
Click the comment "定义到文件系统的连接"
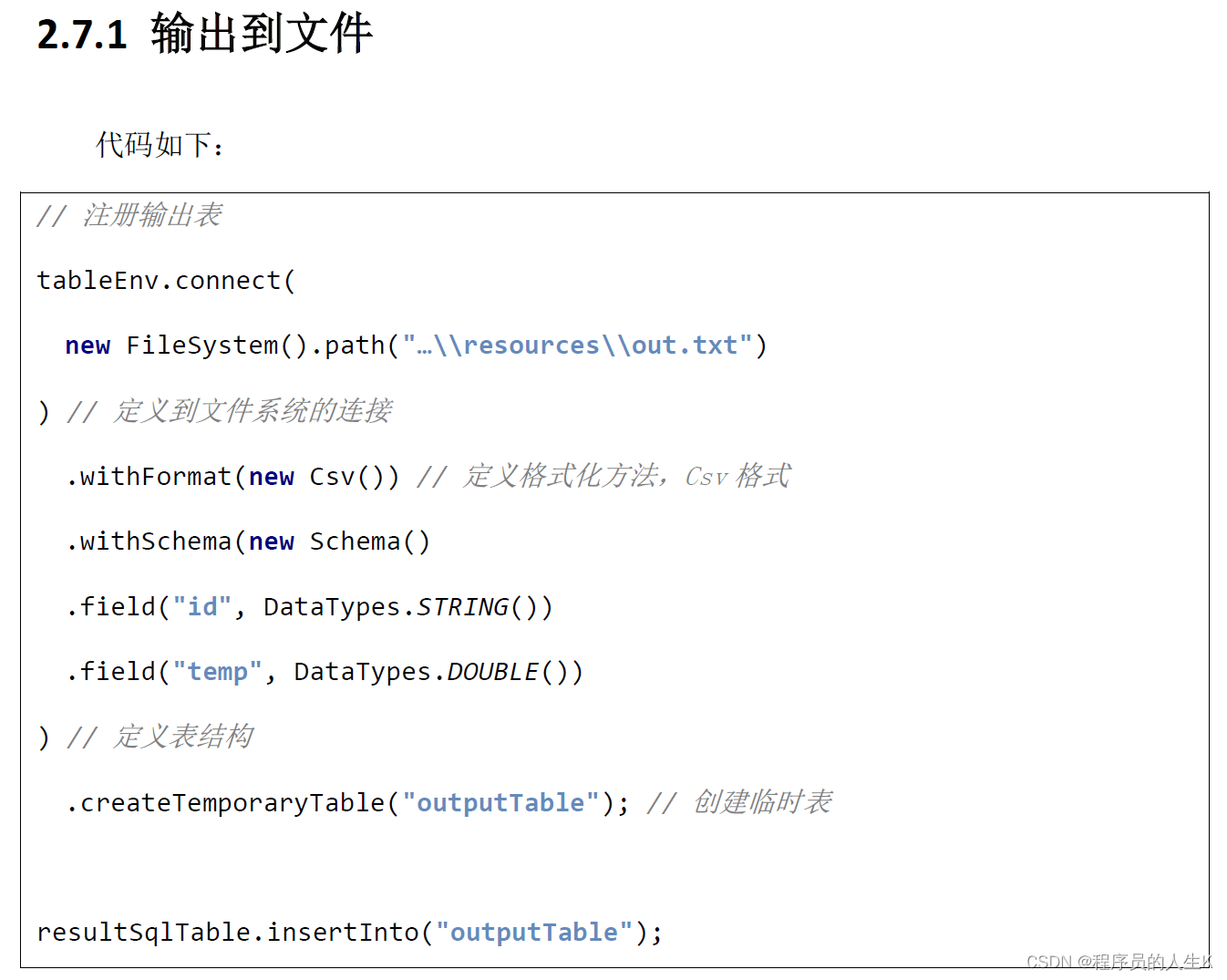point(253,411)
